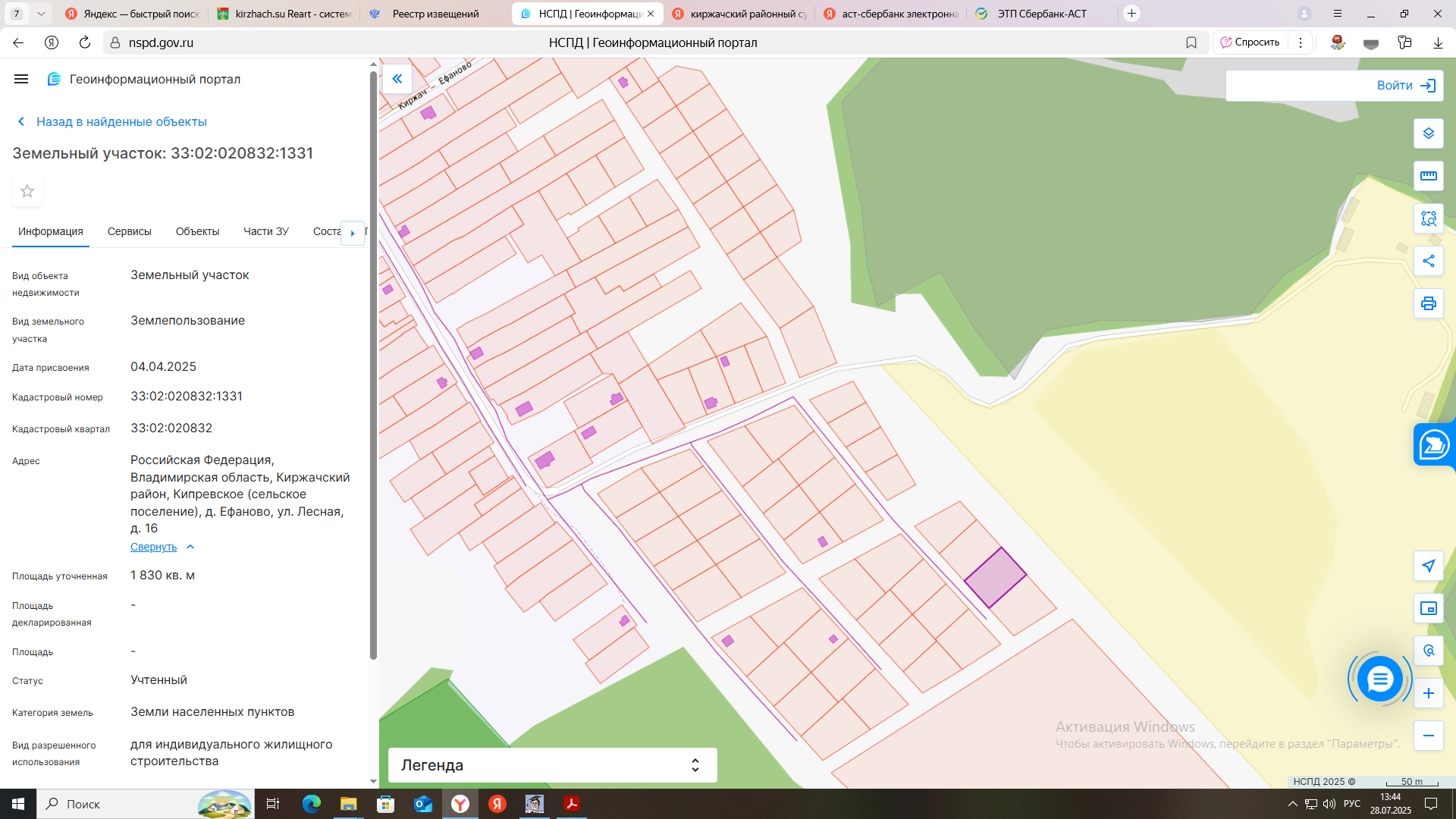Toggle favorite star for this land plot
The height and width of the screenshot is (819, 1456).
[x=27, y=191]
